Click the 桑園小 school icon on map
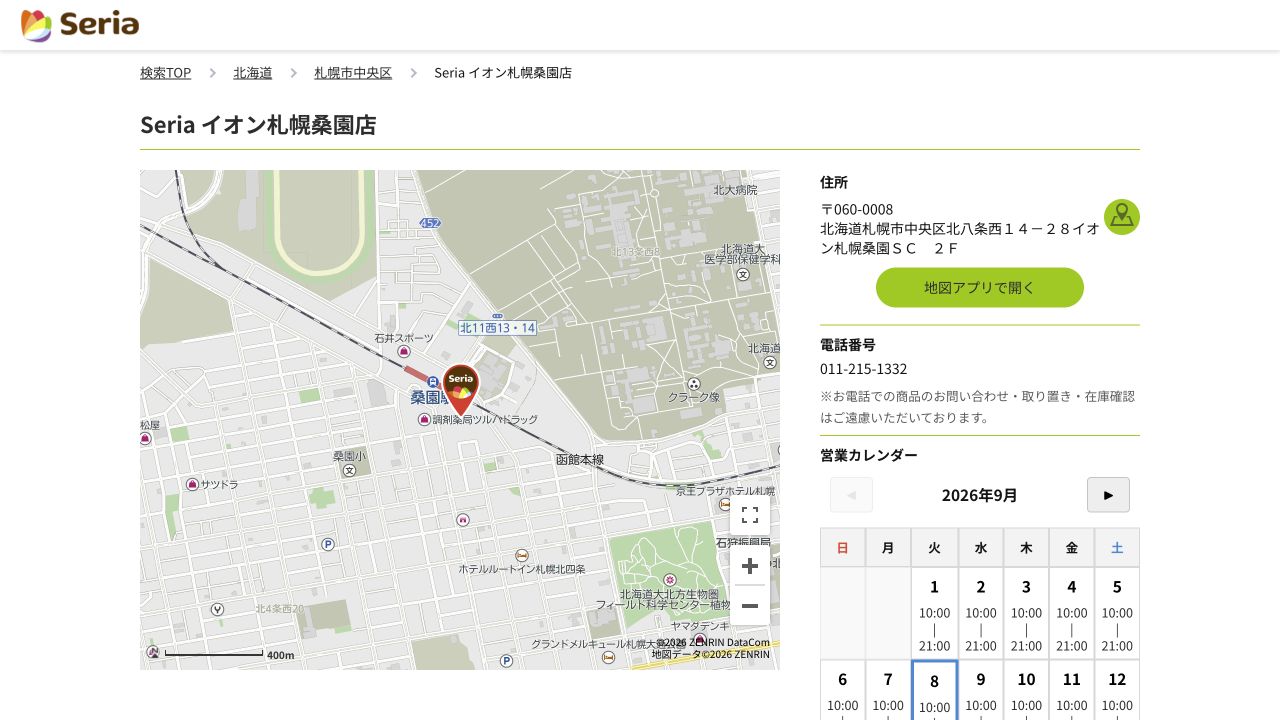Image resolution: width=1280 pixels, height=720 pixels. click(x=349, y=470)
